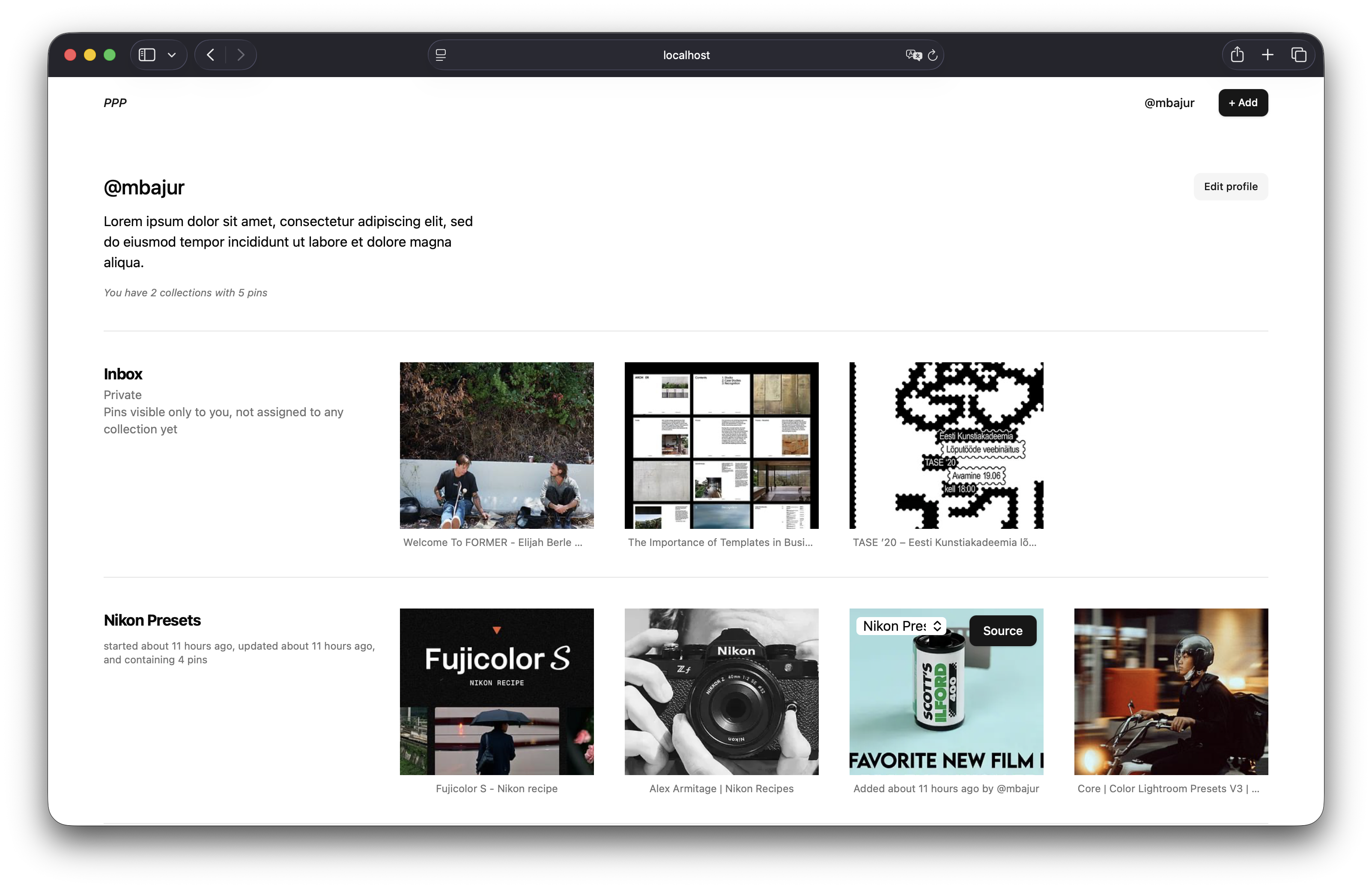This screenshot has height=889, width=1372.
Task: Click the 'Fujicolor S - Nikon recipe' caption
Action: tap(497, 789)
